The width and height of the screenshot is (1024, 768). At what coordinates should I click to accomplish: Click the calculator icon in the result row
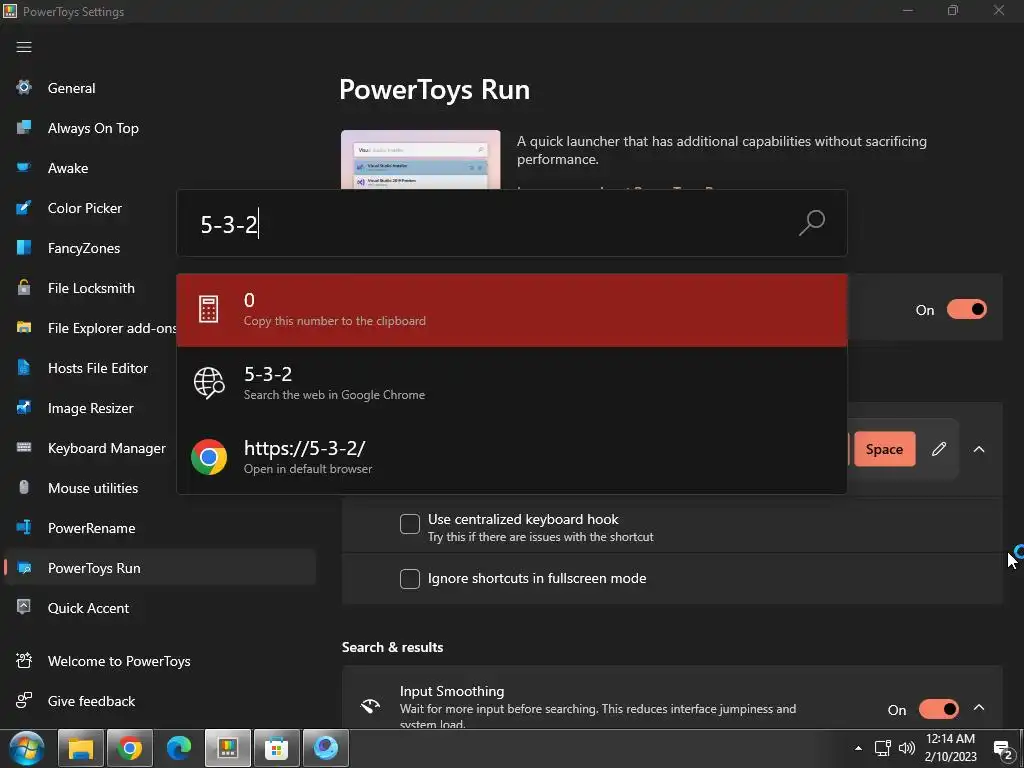coord(208,309)
